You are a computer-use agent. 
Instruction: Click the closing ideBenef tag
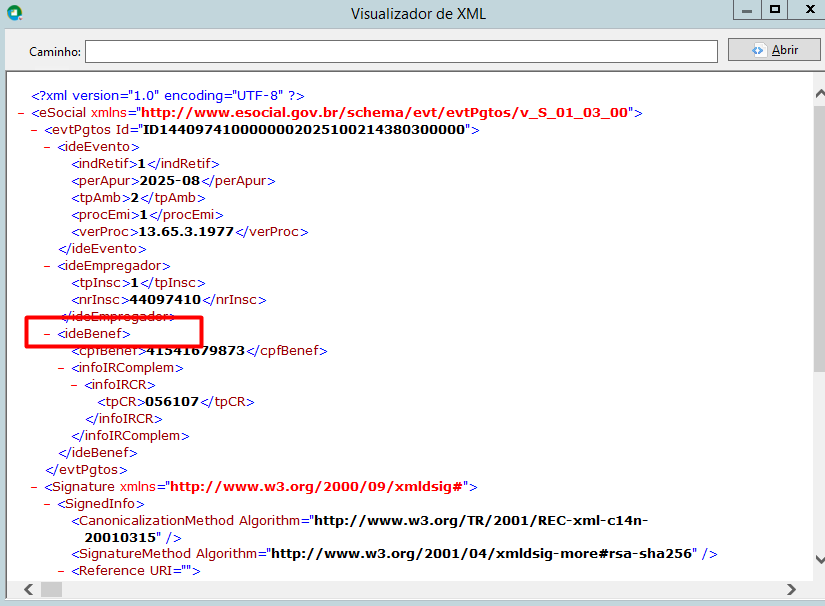click(x=98, y=453)
